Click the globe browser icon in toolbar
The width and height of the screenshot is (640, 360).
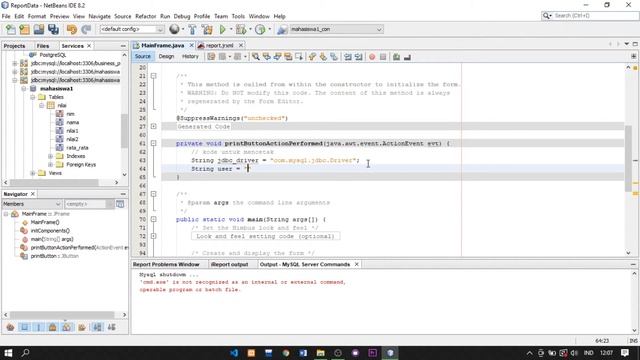tap(174, 29)
